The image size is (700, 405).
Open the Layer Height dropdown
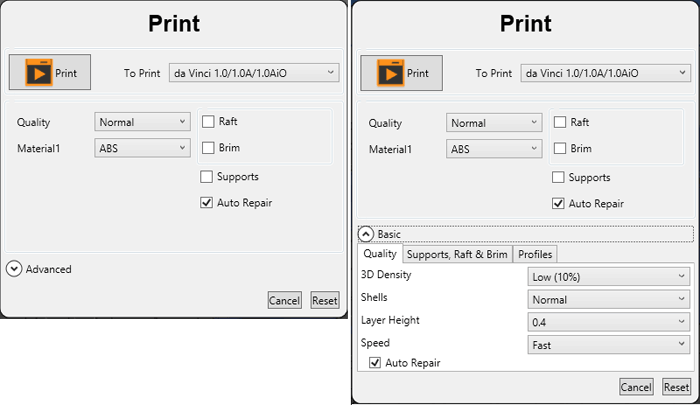[608, 322]
